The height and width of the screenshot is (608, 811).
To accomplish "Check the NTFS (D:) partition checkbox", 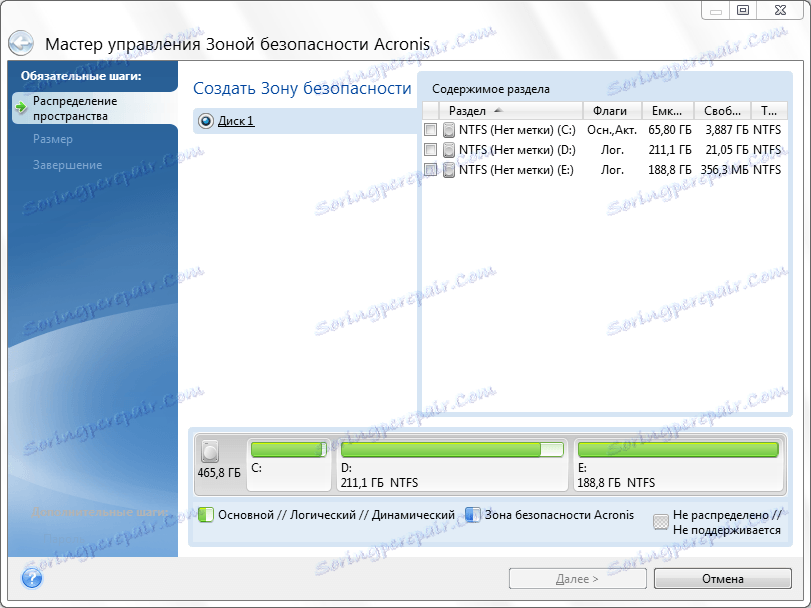I will click(430, 149).
